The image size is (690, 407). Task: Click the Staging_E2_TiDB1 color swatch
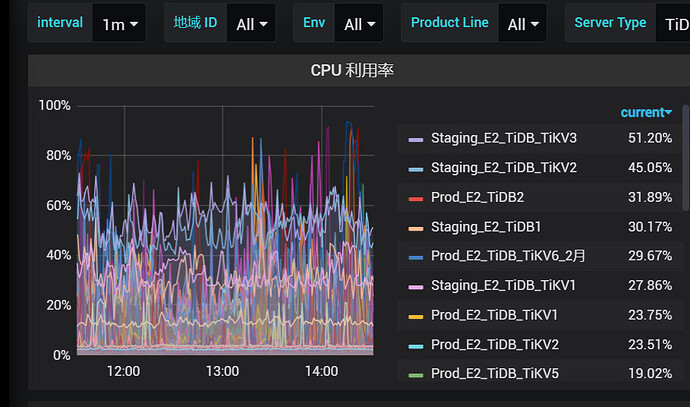pos(416,228)
